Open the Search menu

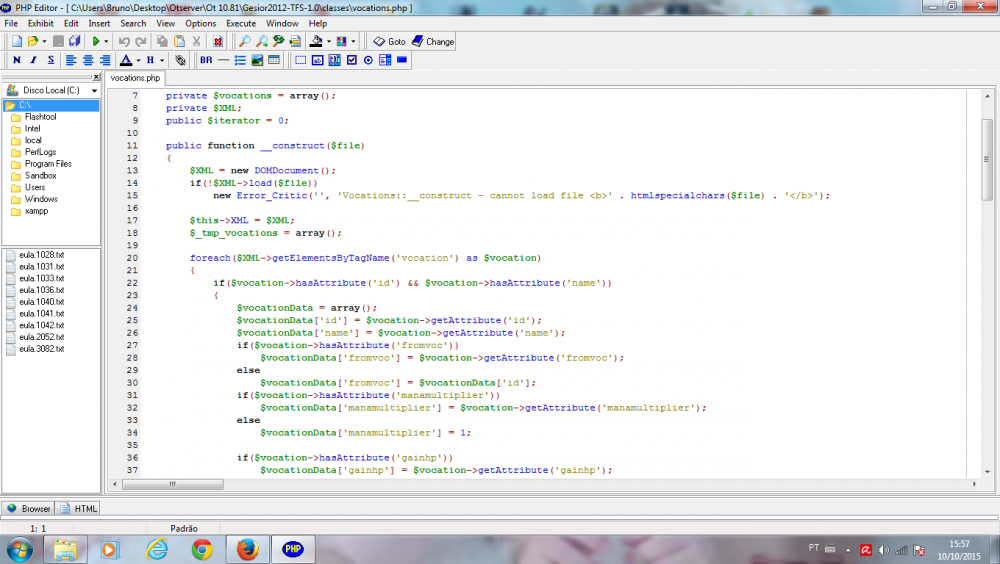[x=133, y=23]
